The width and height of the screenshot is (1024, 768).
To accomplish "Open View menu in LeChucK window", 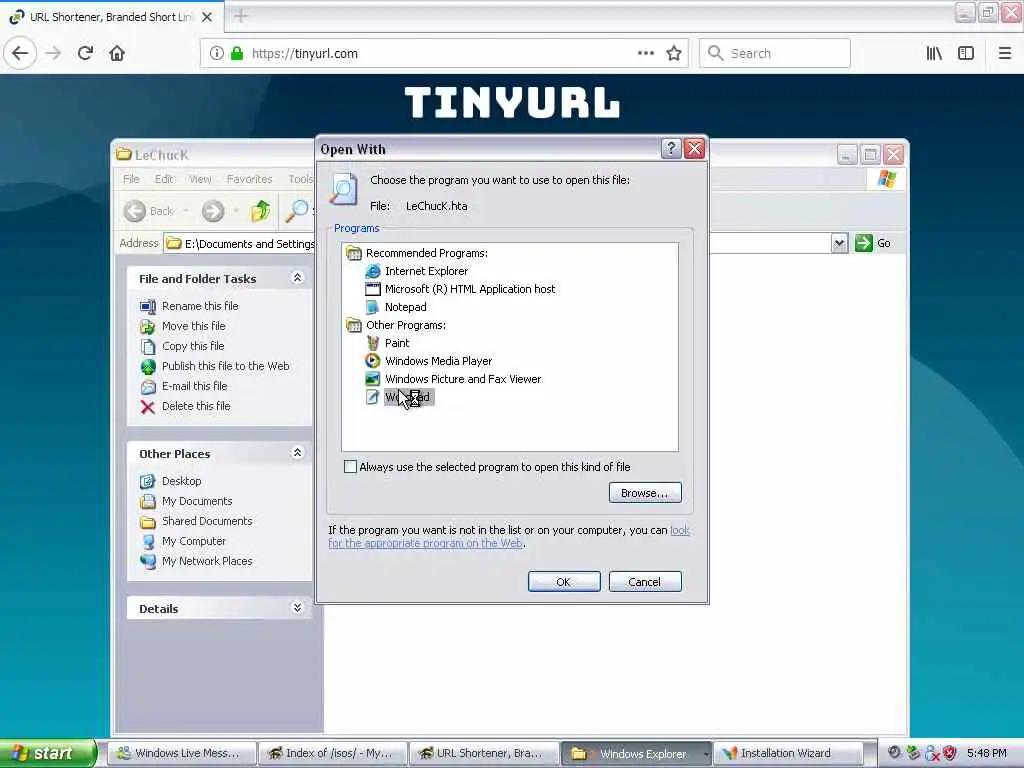I will point(200,179).
